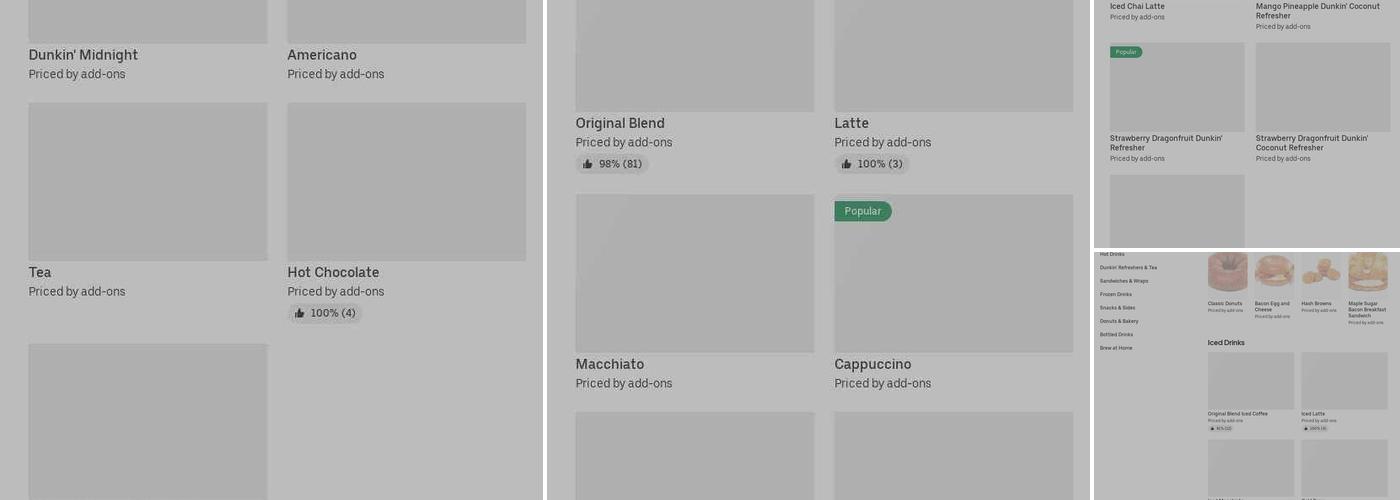Click the Americano item name
The image size is (1400, 500).
(322, 55)
